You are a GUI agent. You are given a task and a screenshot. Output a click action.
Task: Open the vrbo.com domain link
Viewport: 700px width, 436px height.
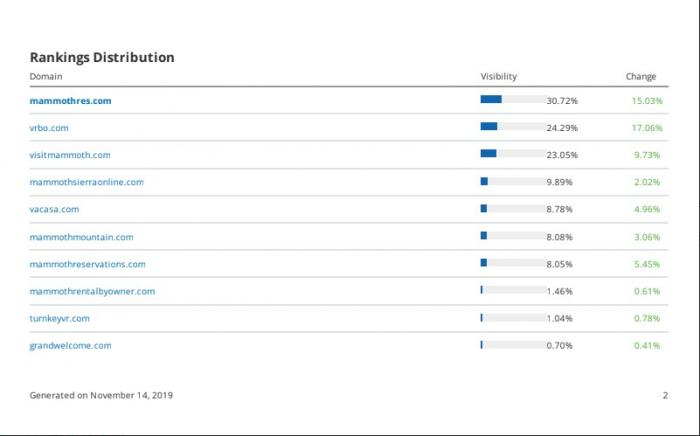pyautogui.click(x=49, y=128)
